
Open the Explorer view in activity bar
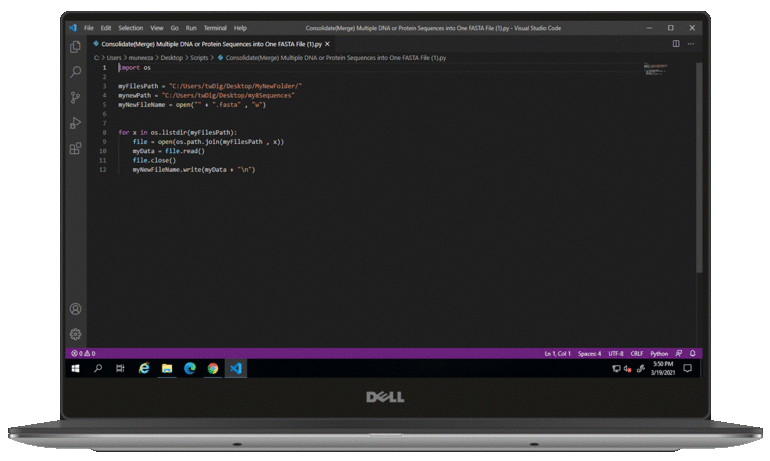click(76, 47)
